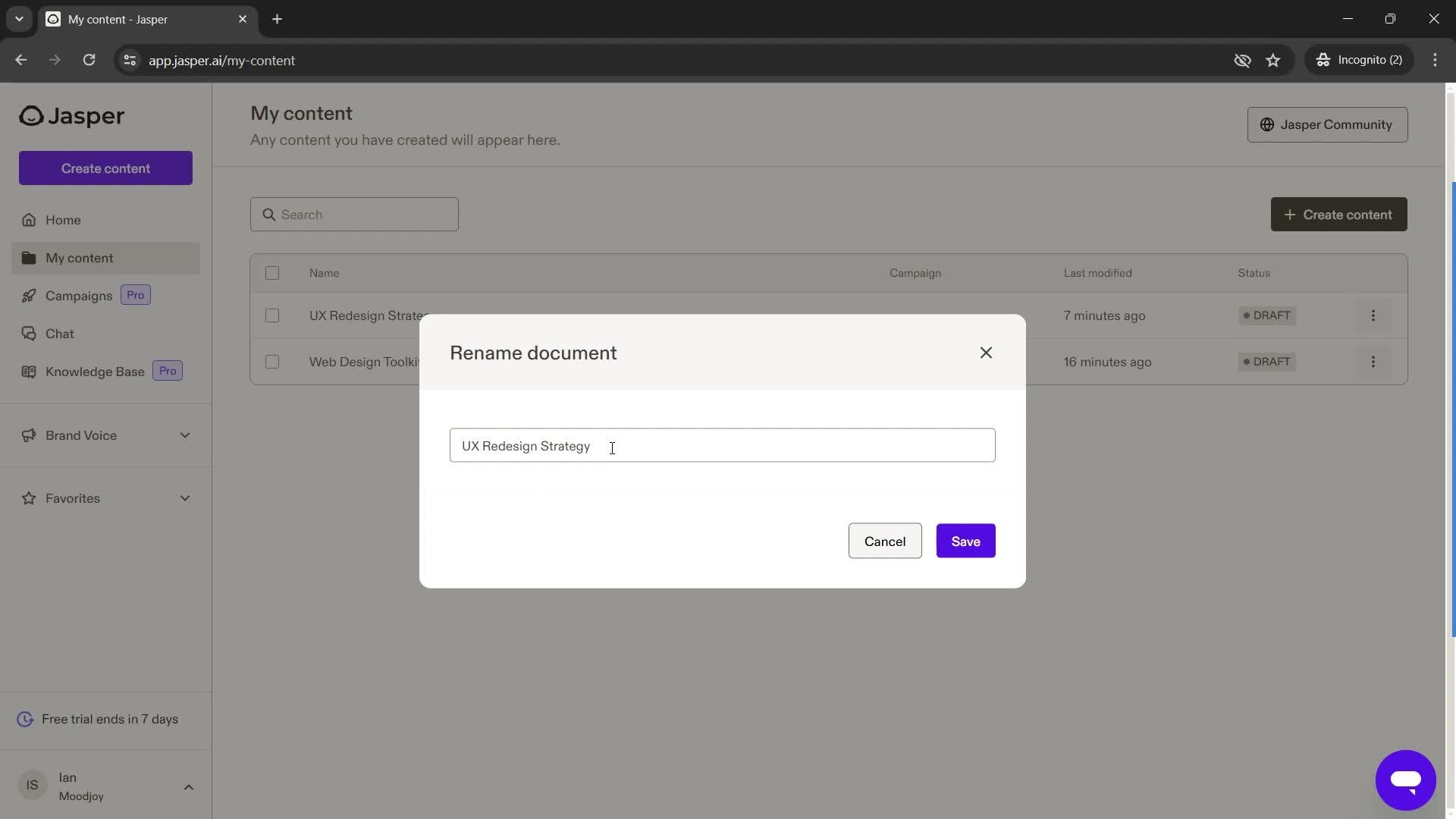Navigate to Campaigns section
The image size is (1456, 819).
point(78,296)
